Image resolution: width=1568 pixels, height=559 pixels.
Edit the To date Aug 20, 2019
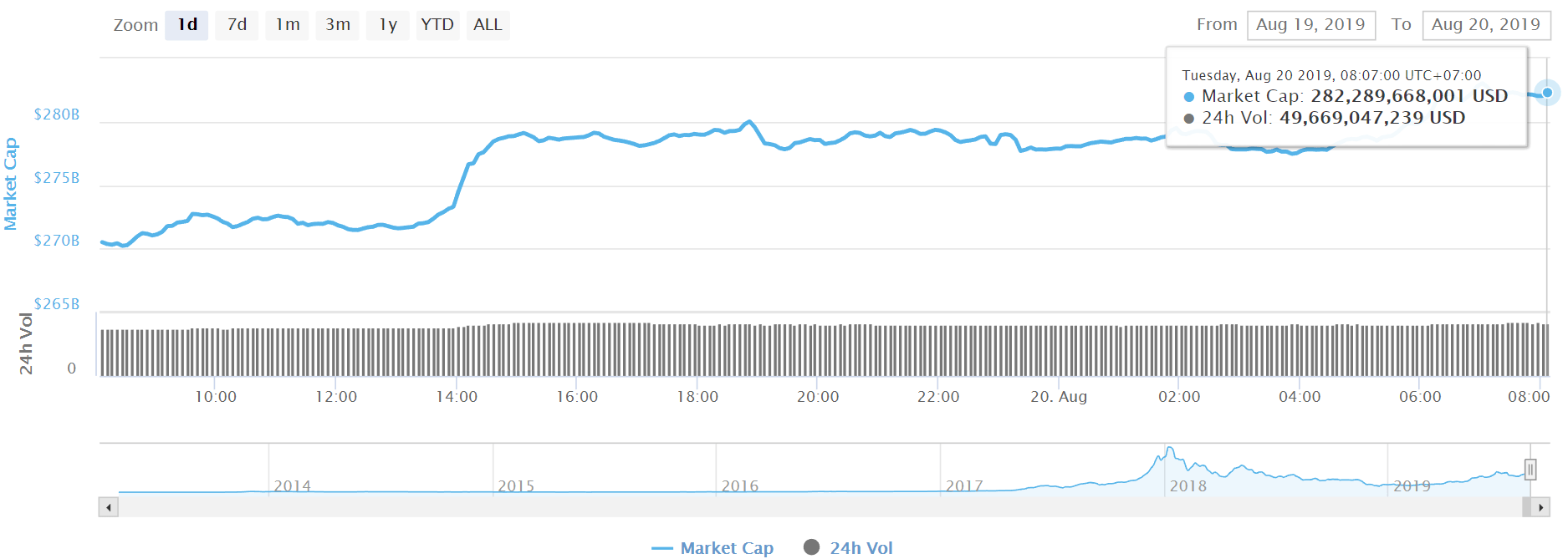(1486, 25)
